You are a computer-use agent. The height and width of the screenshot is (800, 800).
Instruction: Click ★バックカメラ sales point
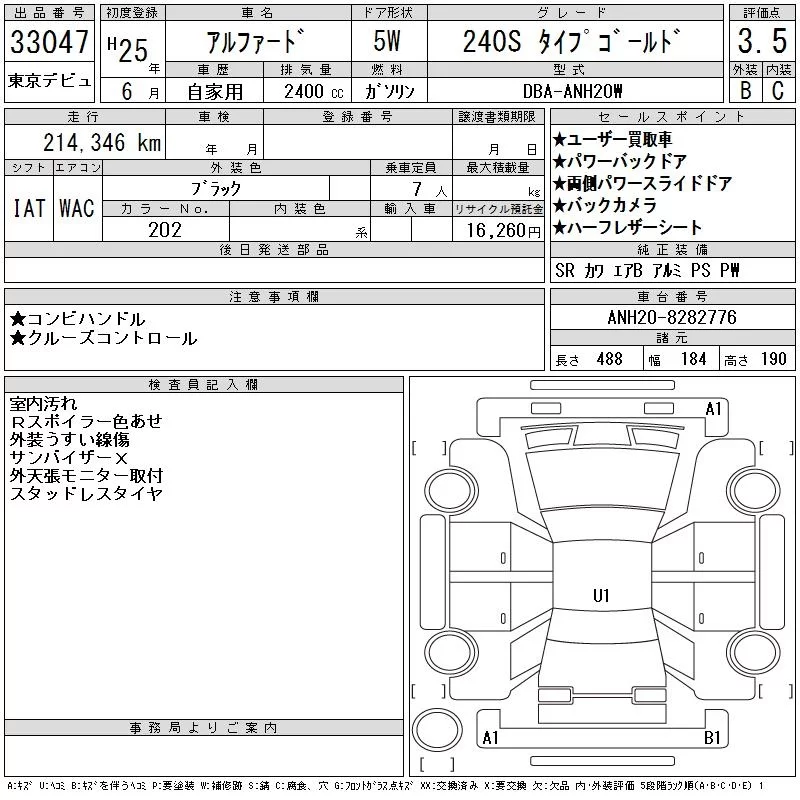pyautogui.click(x=605, y=205)
